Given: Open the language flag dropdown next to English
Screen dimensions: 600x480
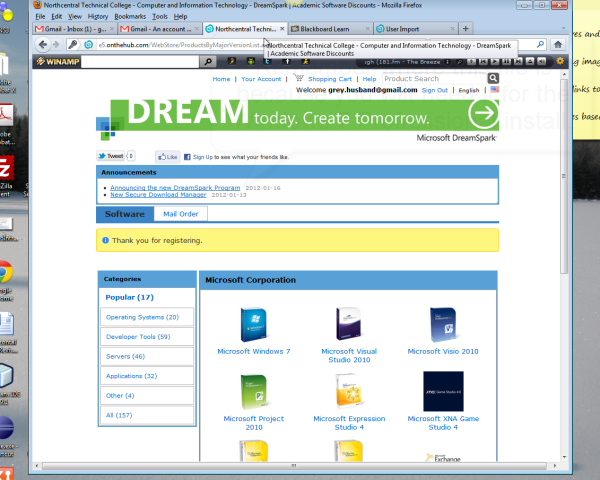Looking at the screenshot, I should click(x=494, y=90).
